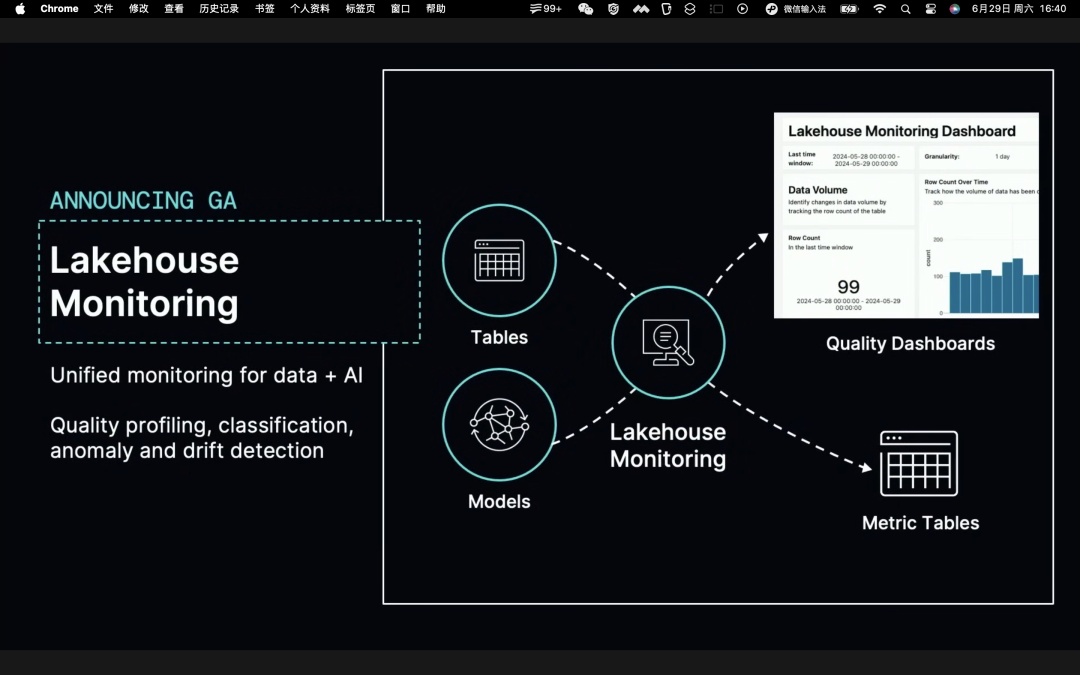Click the 'Quality Dashboards' caption
This screenshot has height=675, width=1080.
[x=911, y=343]
